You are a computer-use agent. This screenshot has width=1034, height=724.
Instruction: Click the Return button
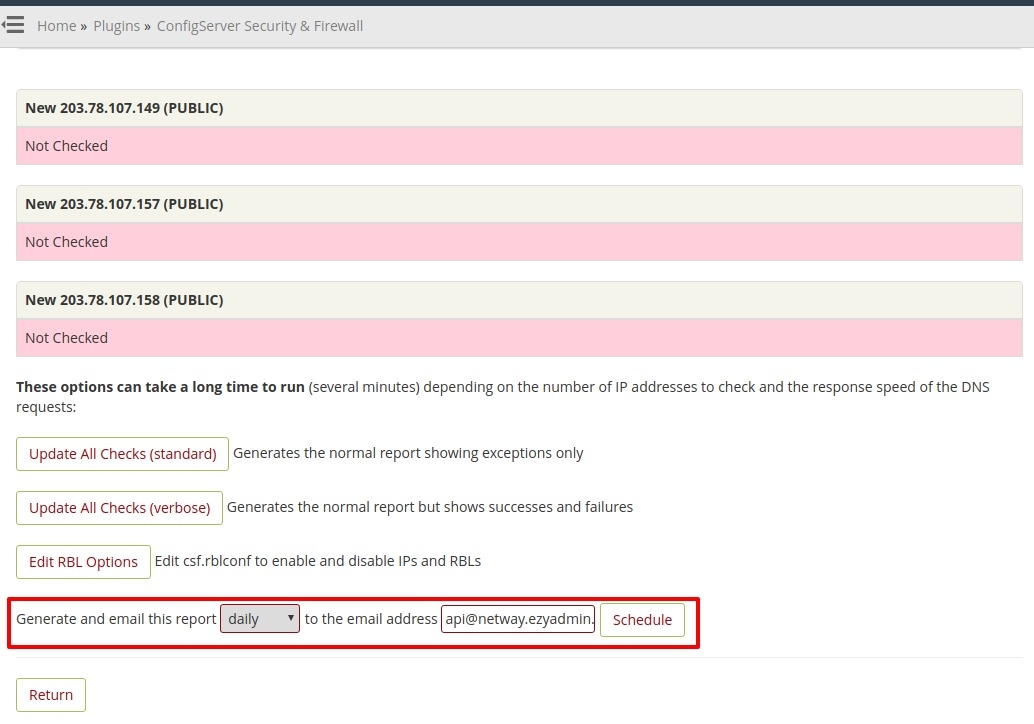point(51,695)
